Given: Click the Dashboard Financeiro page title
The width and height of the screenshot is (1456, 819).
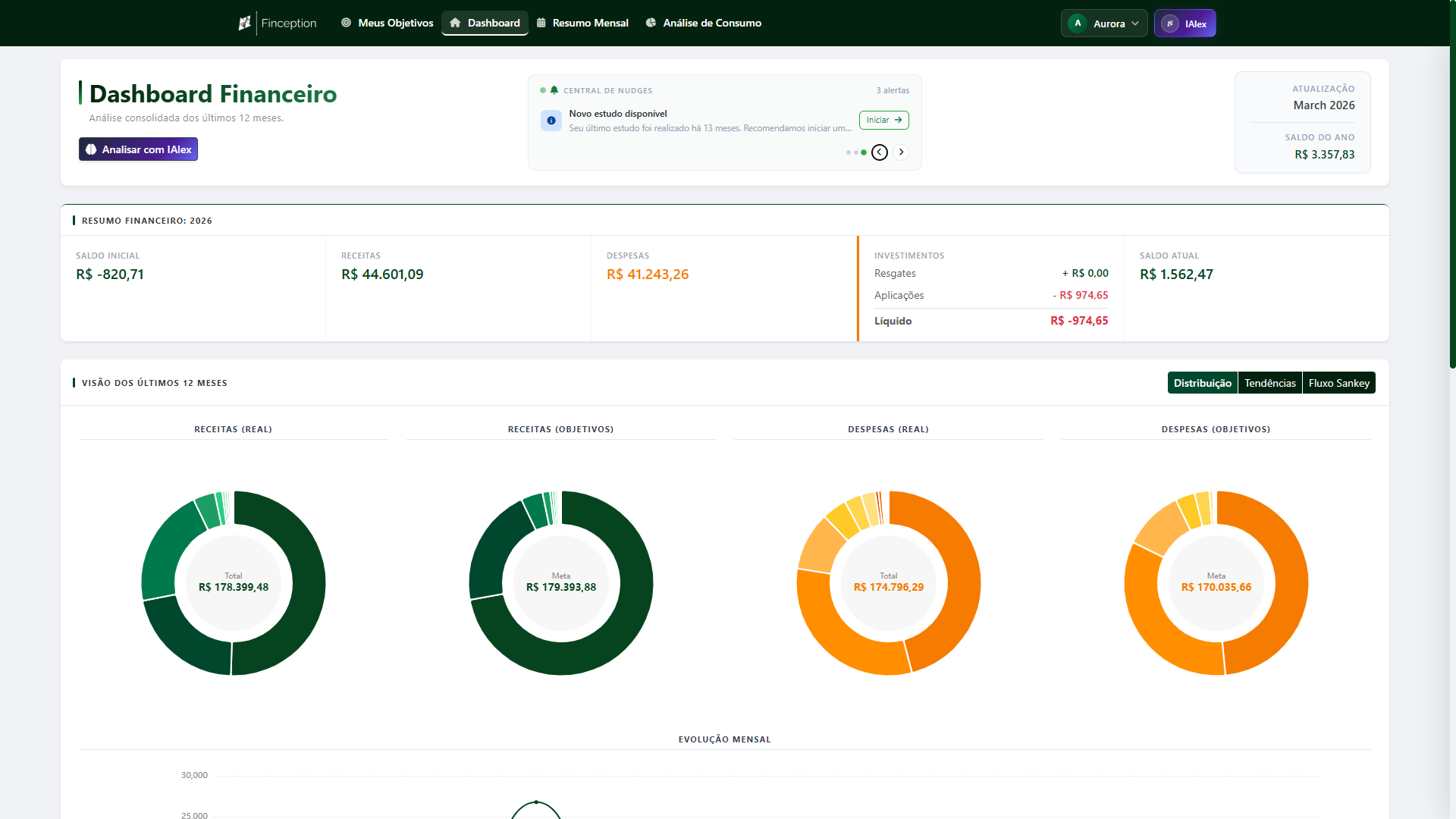Looking at the screenshot, I should tap(213, 94).
